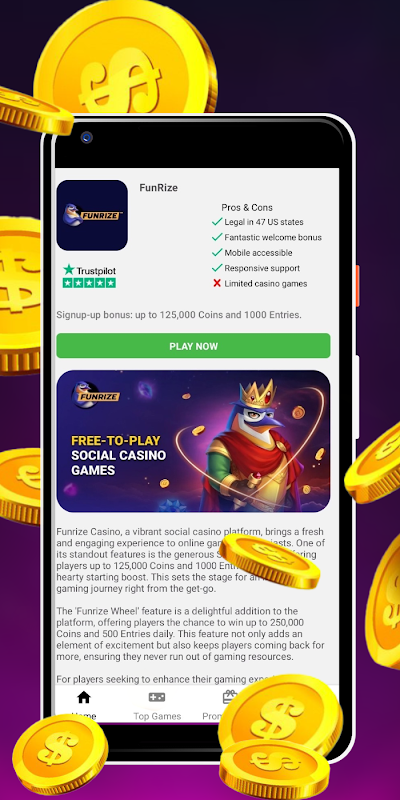The height and width of the screenshot is (800, 400).
Task: Tap the Free-to-Play Social Casino banner
Action: [x=193, y=441]
